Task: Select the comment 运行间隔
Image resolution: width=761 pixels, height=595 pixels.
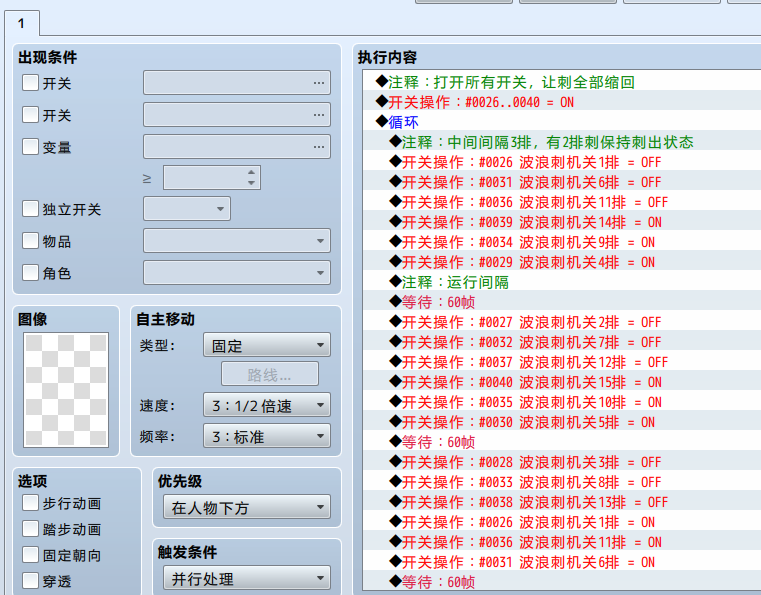Action: pyautogui.click(x=562, y=282)
